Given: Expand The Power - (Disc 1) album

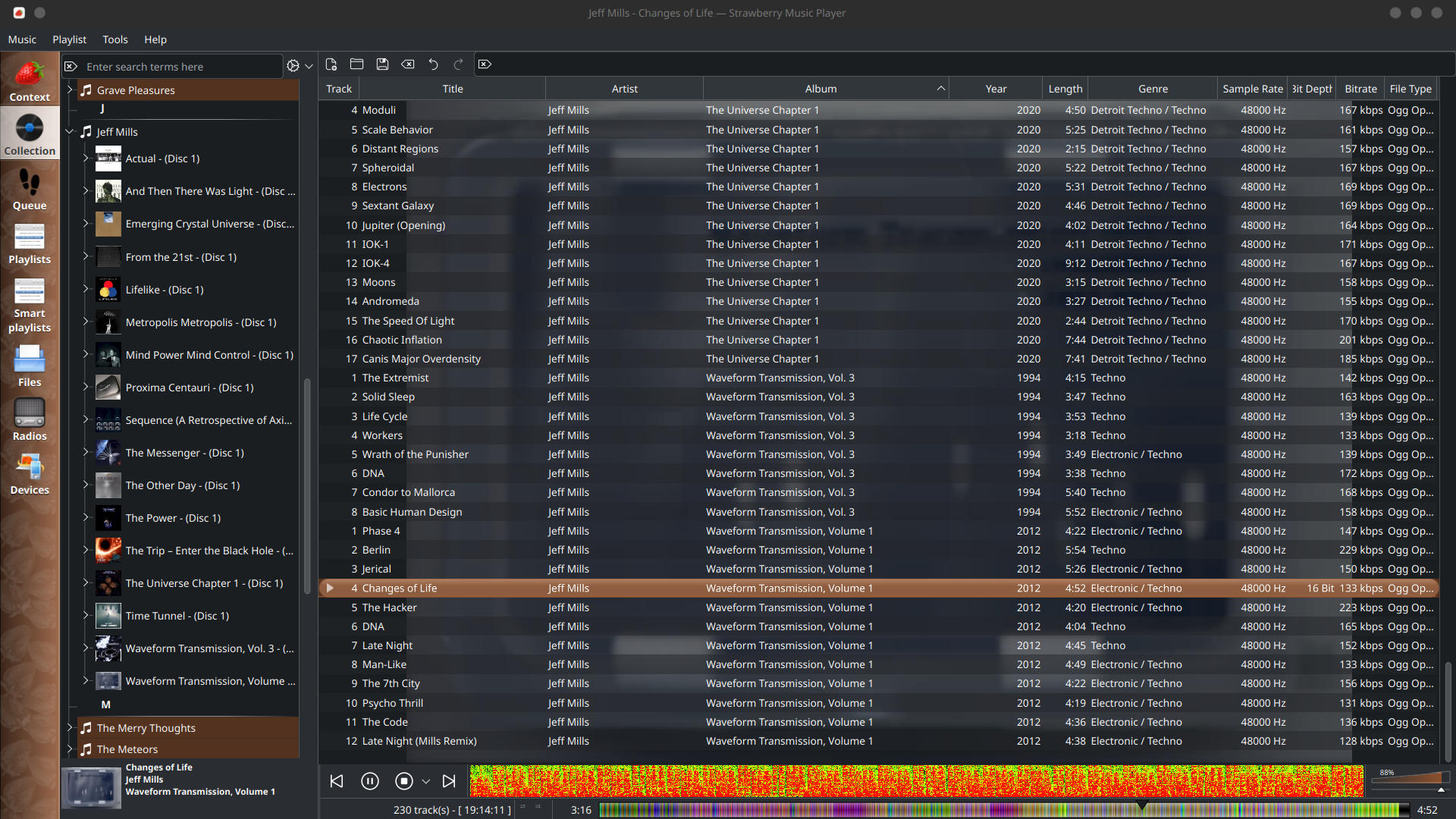Looking at the screenshot, I should [x=86, y=517].
